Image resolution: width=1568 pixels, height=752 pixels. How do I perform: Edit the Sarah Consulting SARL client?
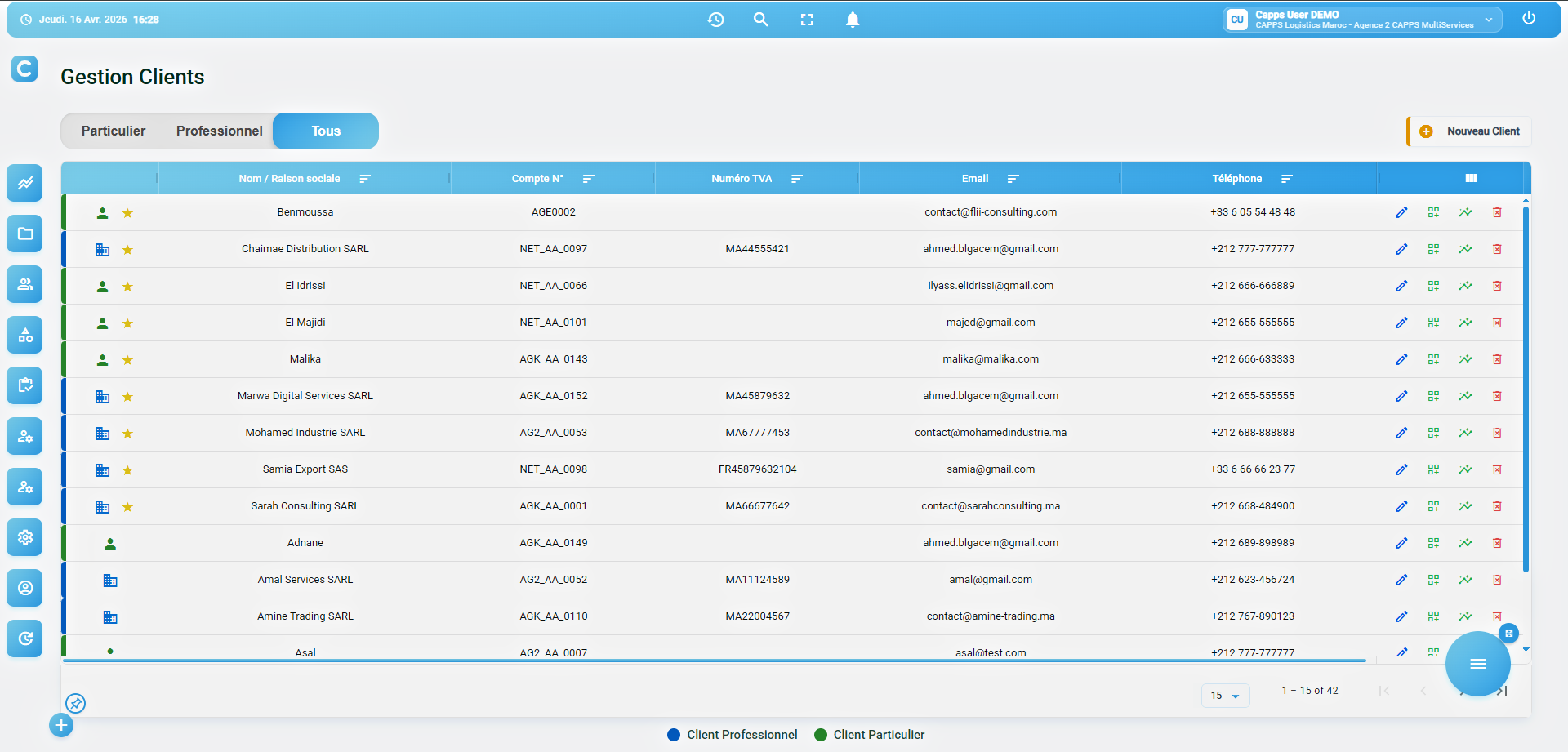(x=1401, y=506)
